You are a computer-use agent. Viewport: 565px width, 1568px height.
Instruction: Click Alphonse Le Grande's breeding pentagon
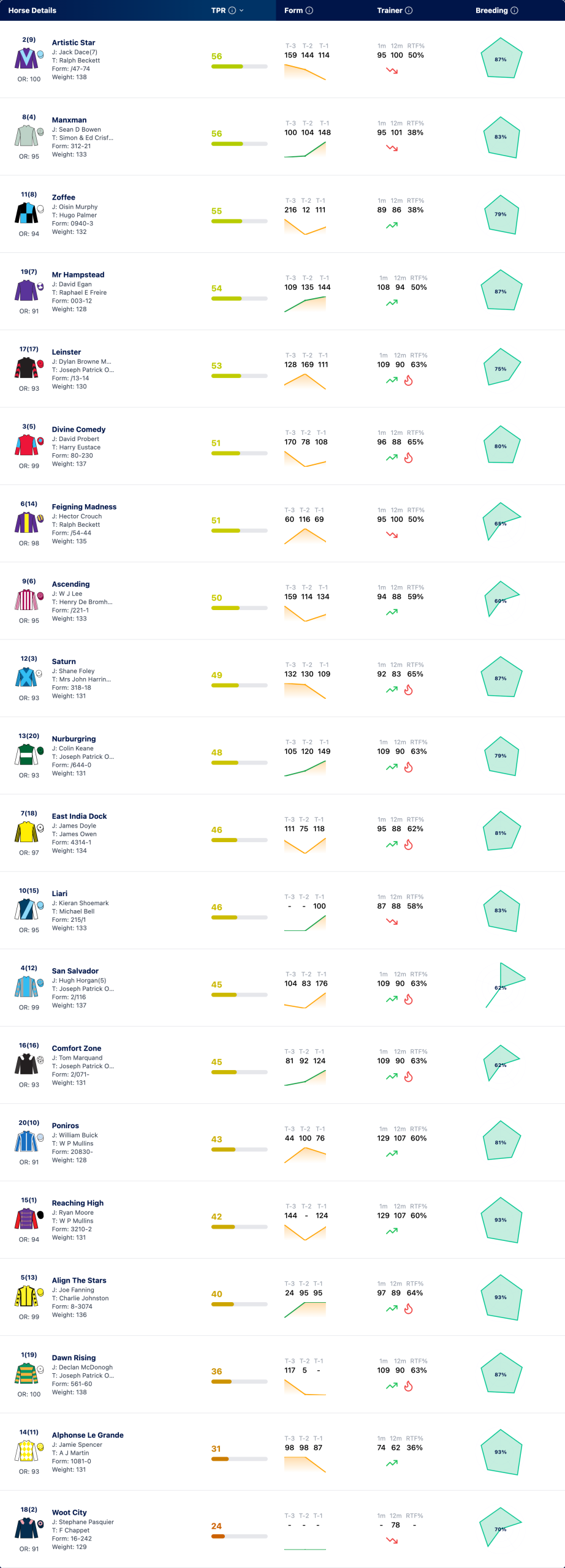pyautogui.click(x=502, y=1452)
